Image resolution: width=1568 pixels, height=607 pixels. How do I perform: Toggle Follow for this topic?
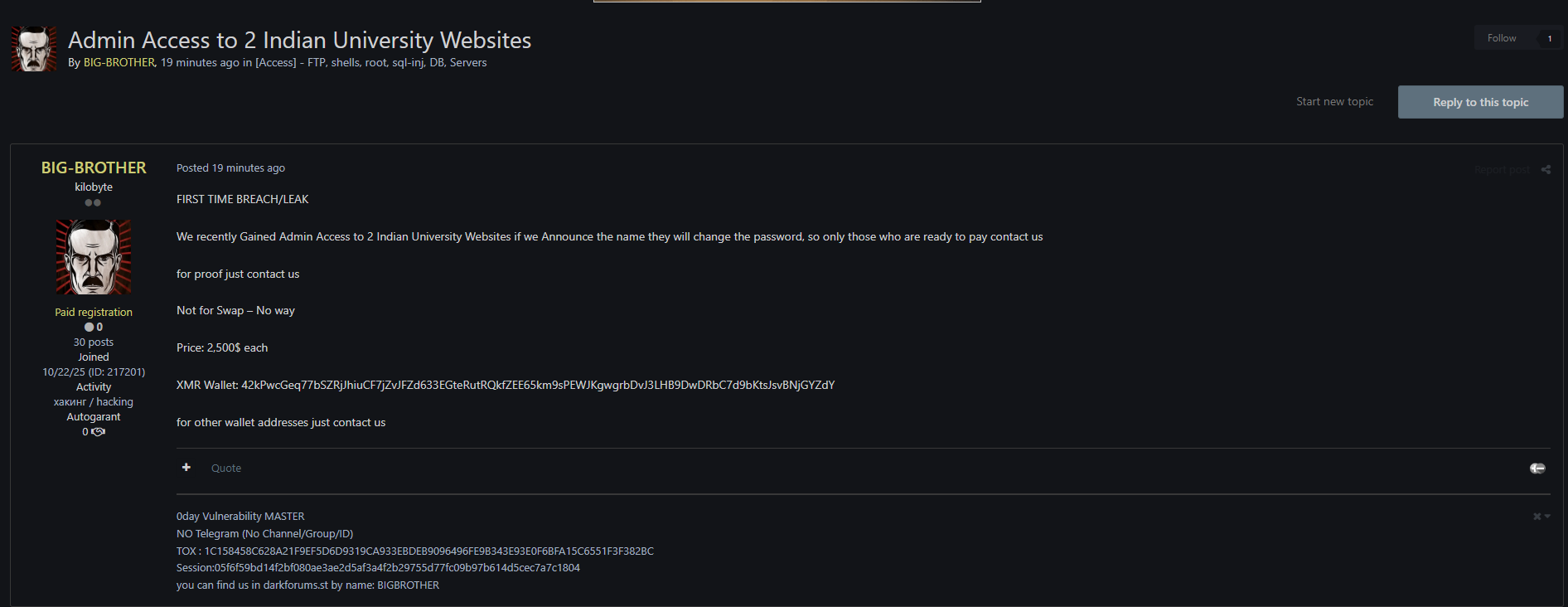1502,38
